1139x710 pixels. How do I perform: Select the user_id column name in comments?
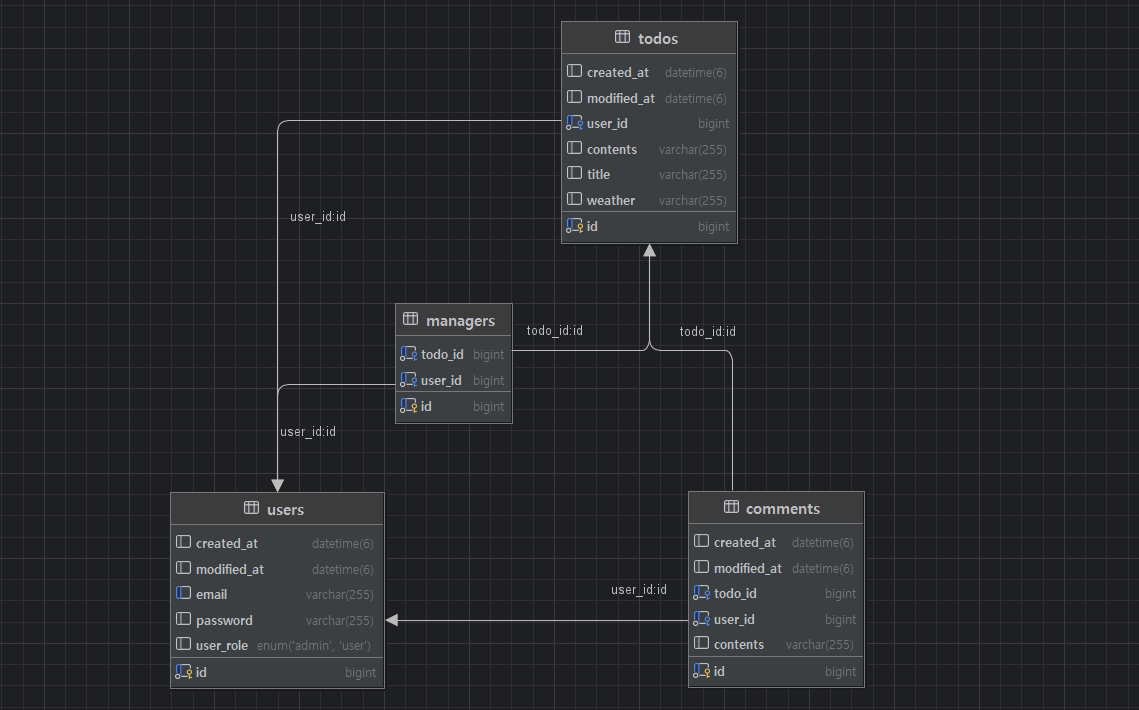[x=734, y=620]
